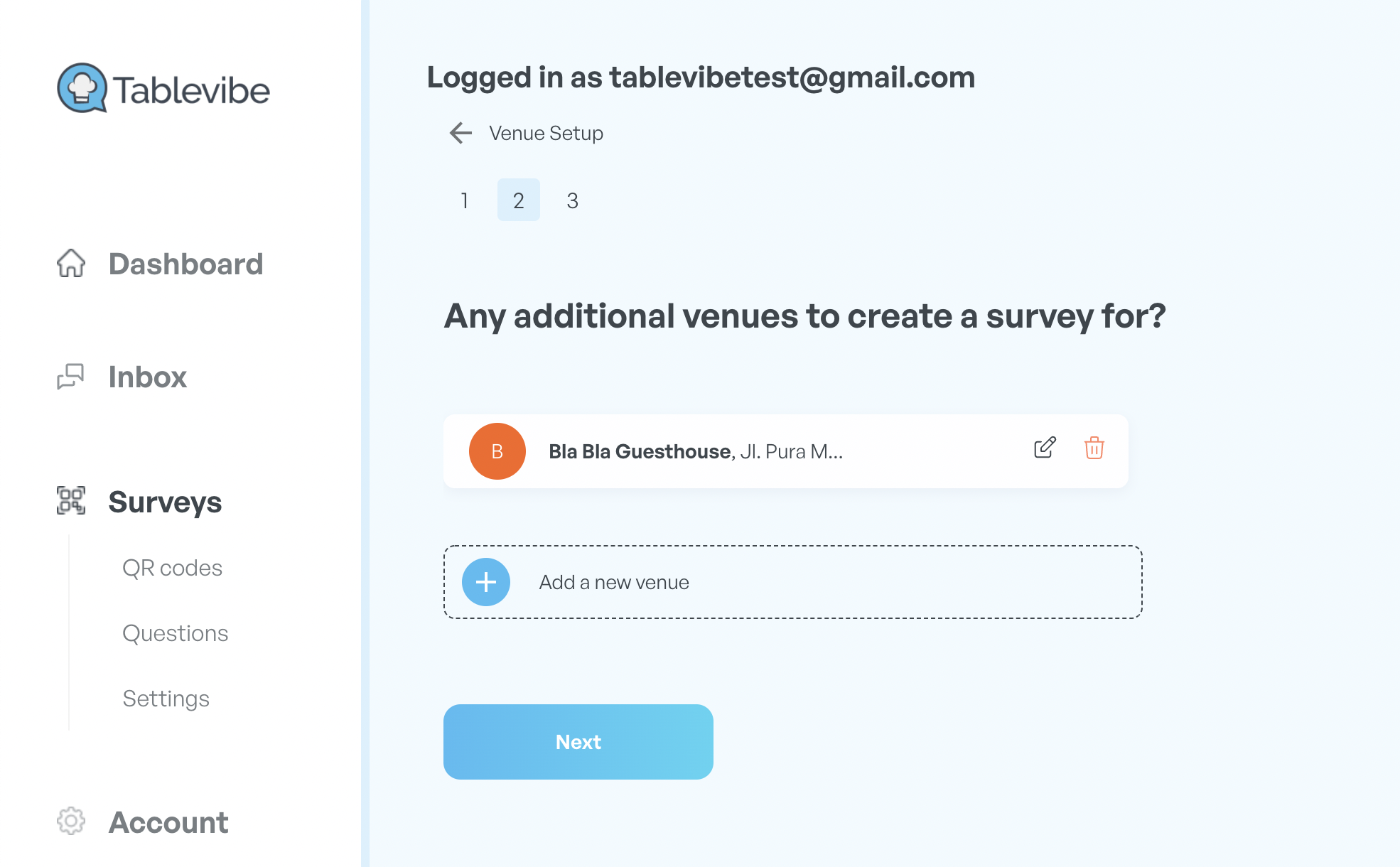Select the Bla Bla Guesthouse venue card

(x=786, y=451)
